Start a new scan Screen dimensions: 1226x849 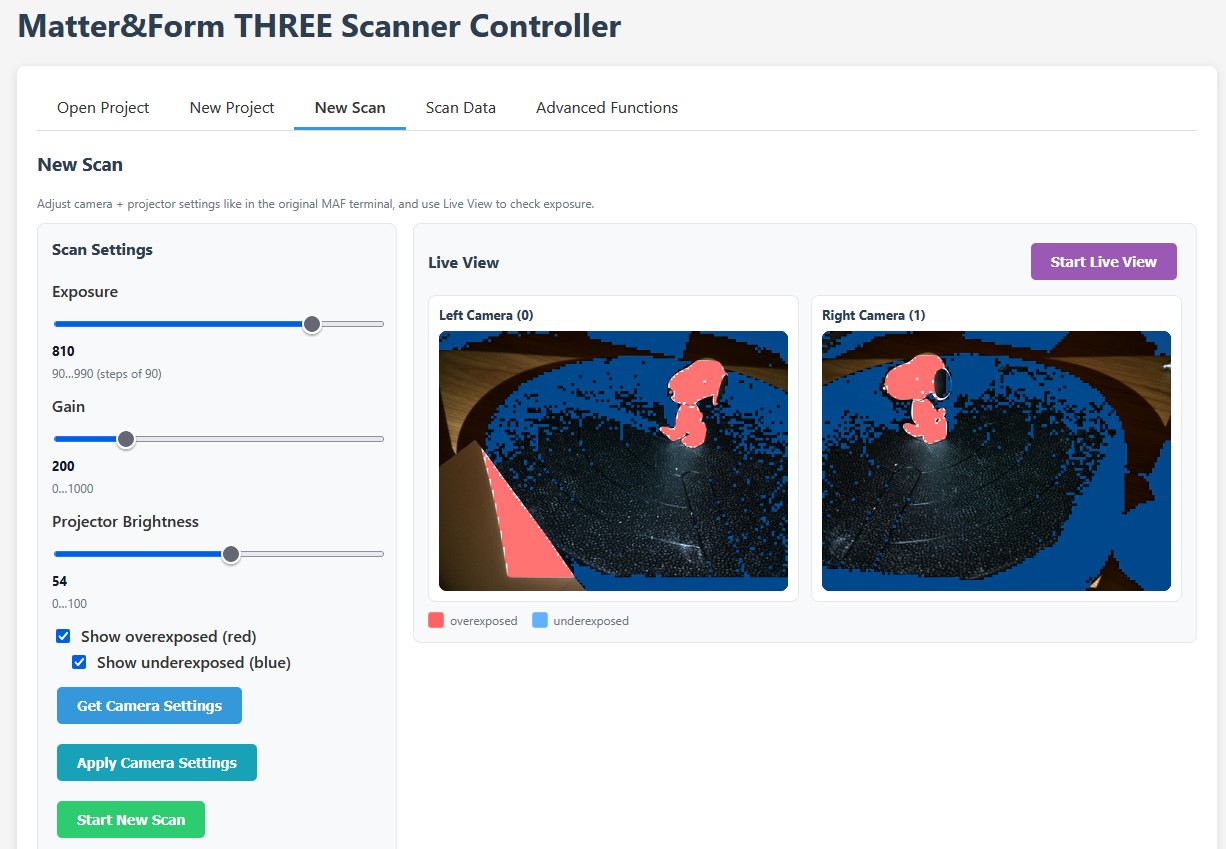pyautogui.click(x=131, y=820)
